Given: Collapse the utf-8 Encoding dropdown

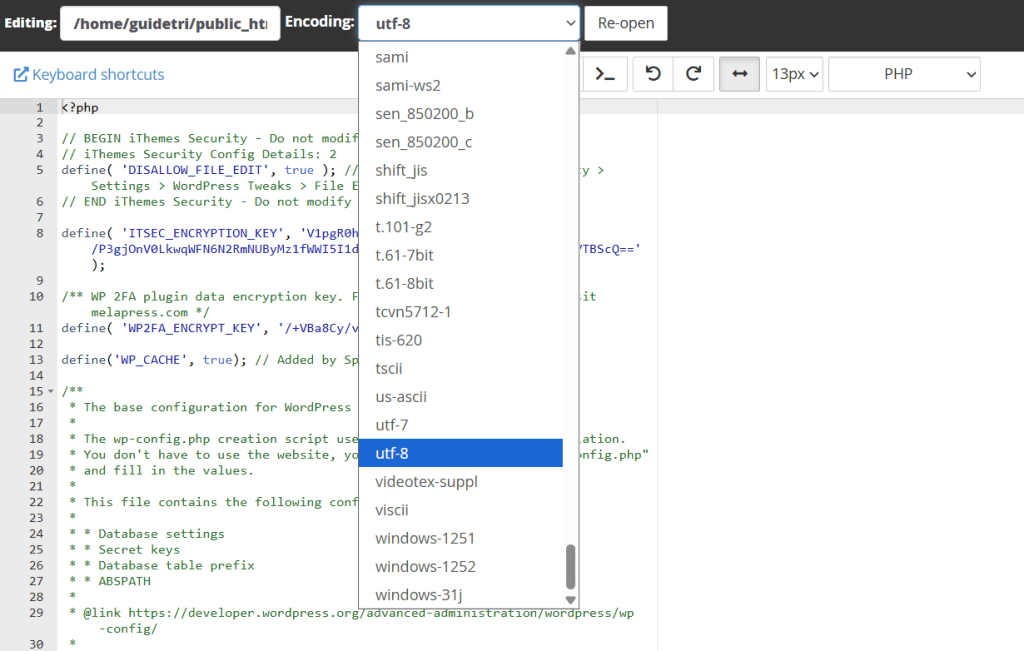Looking at the screenshot, I should [x=468, y=24].
